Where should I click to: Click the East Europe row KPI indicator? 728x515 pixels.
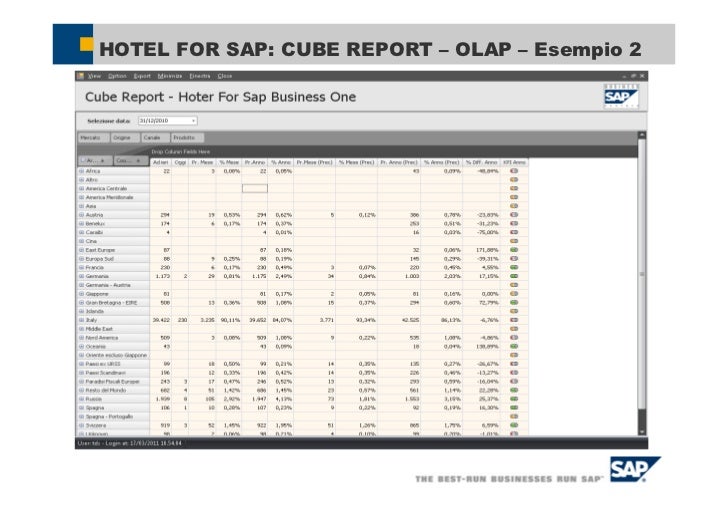coord(514,250)
